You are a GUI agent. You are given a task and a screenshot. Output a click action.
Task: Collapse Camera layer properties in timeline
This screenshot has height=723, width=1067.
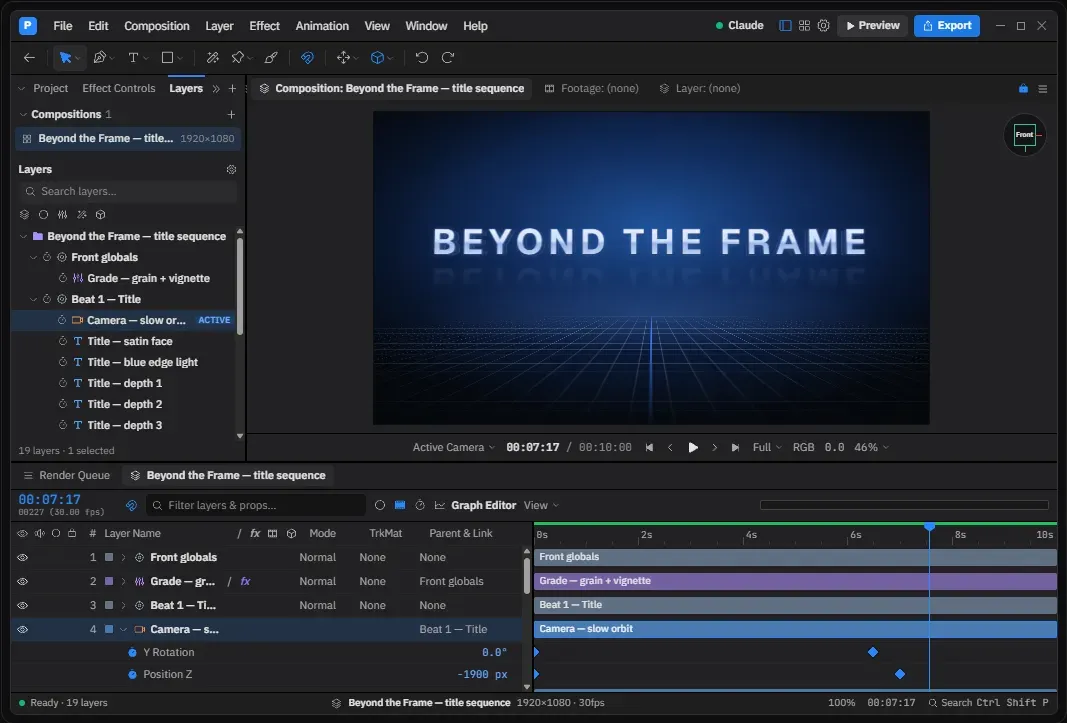click(123, 630)
